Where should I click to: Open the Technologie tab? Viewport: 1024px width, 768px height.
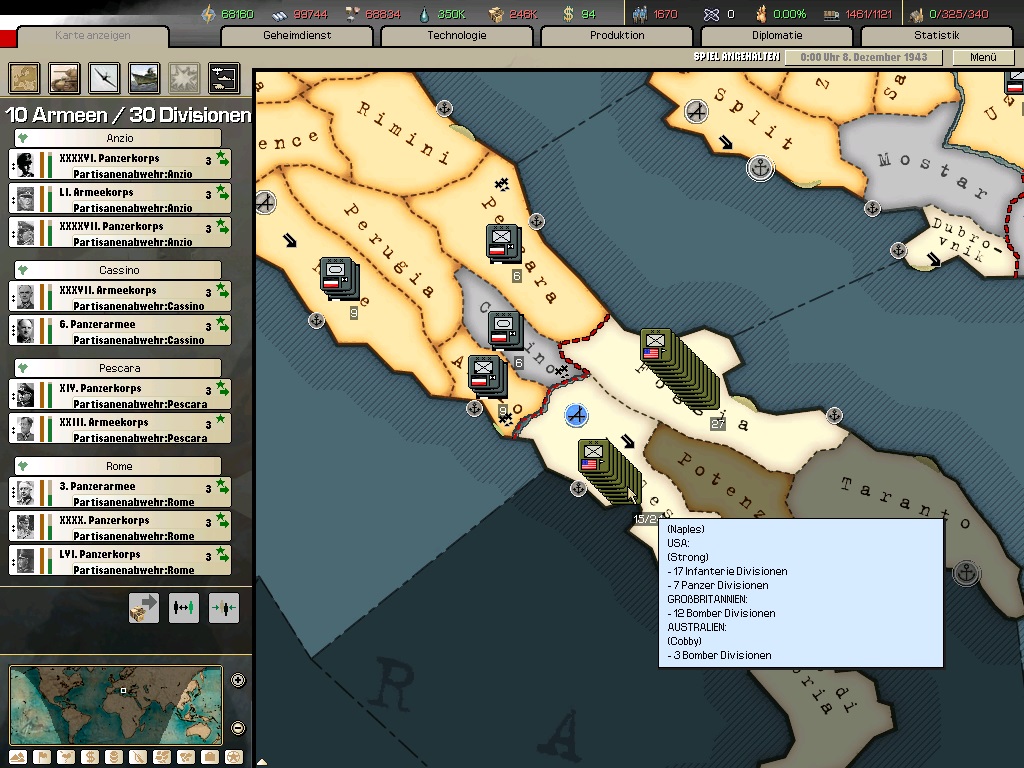(x=456, y=35)
